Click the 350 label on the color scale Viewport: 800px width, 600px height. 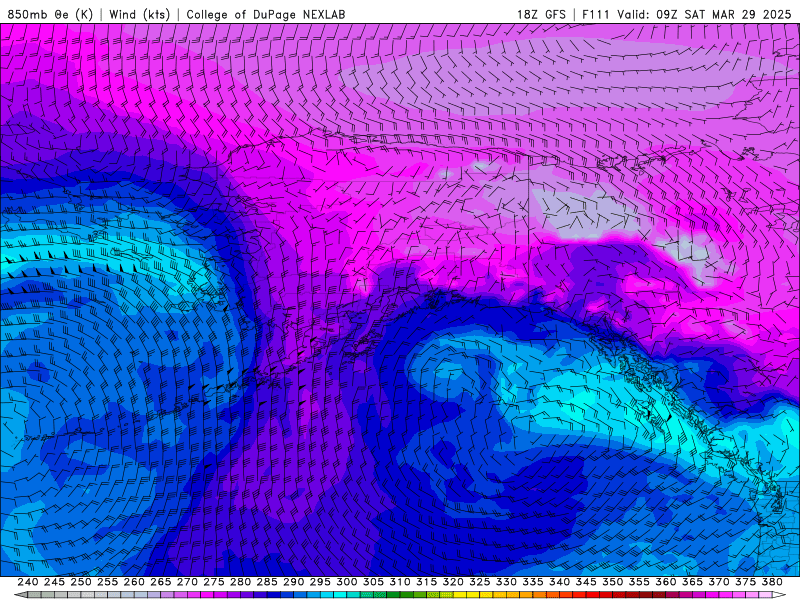[x=613, y=582]
